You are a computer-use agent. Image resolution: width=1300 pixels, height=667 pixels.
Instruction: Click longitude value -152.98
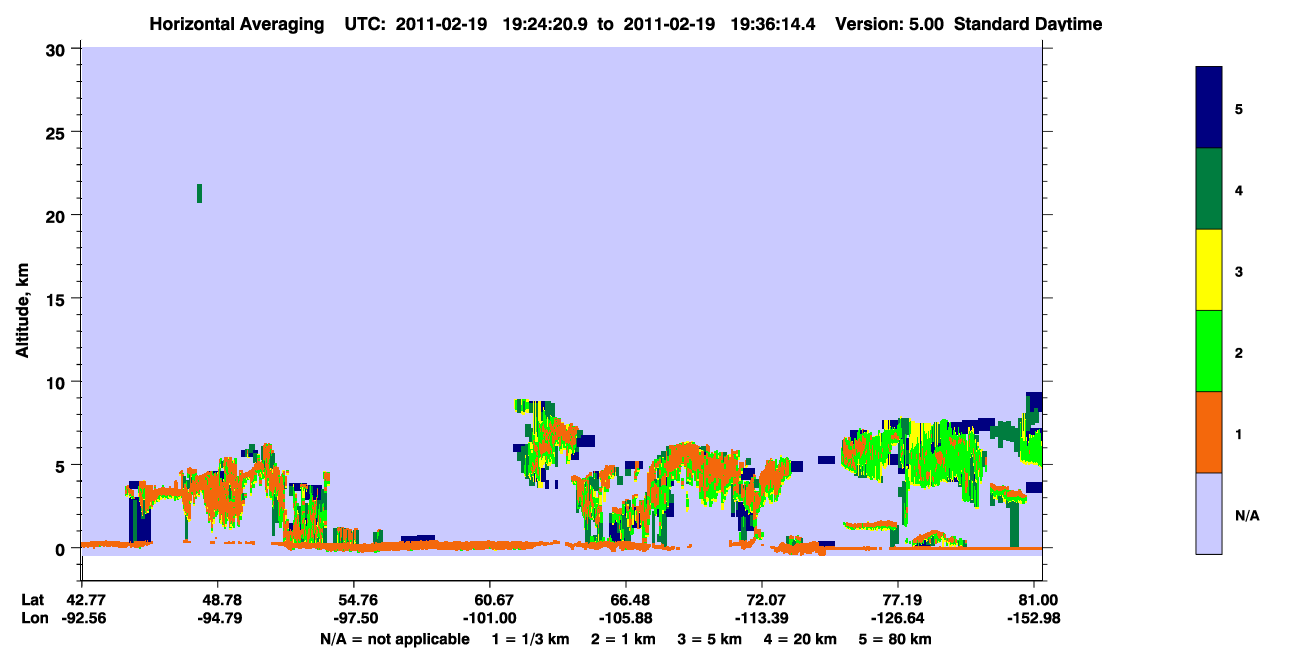pyautogui.click(x=1034, y=617)
